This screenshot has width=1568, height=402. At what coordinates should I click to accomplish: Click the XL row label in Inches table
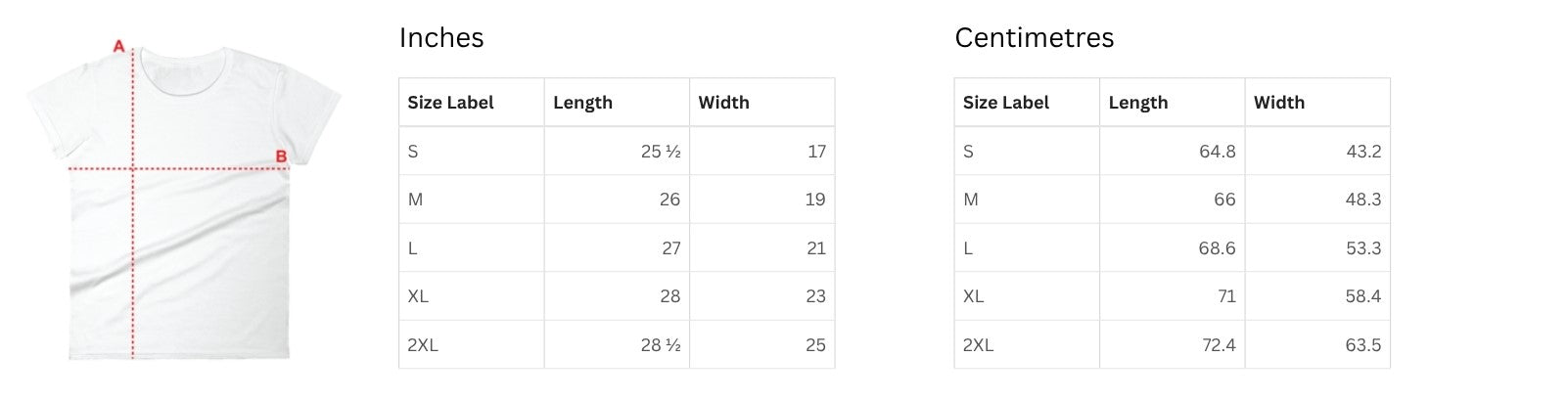(472, 296)
